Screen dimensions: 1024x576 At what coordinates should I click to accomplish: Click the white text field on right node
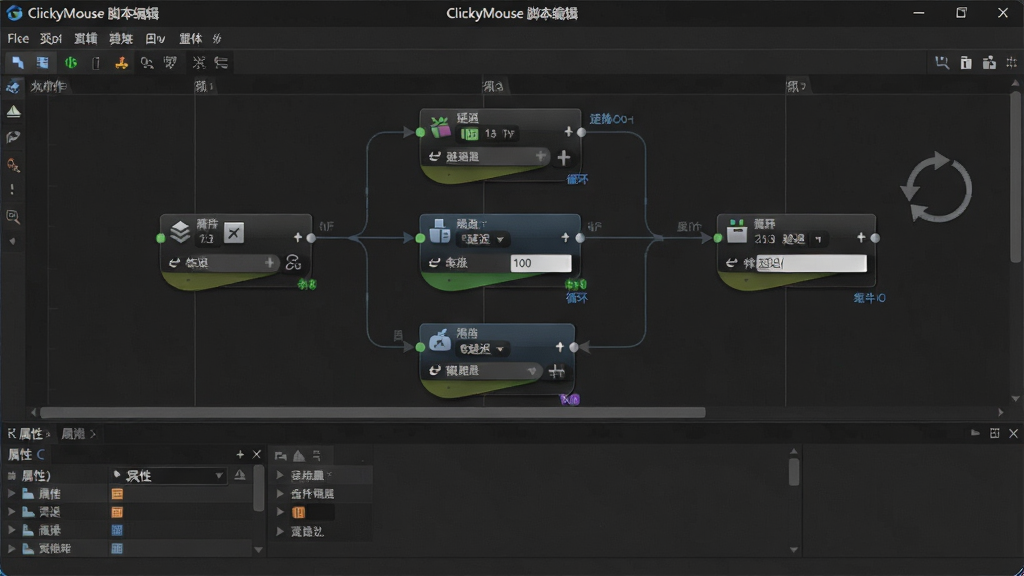811,263
